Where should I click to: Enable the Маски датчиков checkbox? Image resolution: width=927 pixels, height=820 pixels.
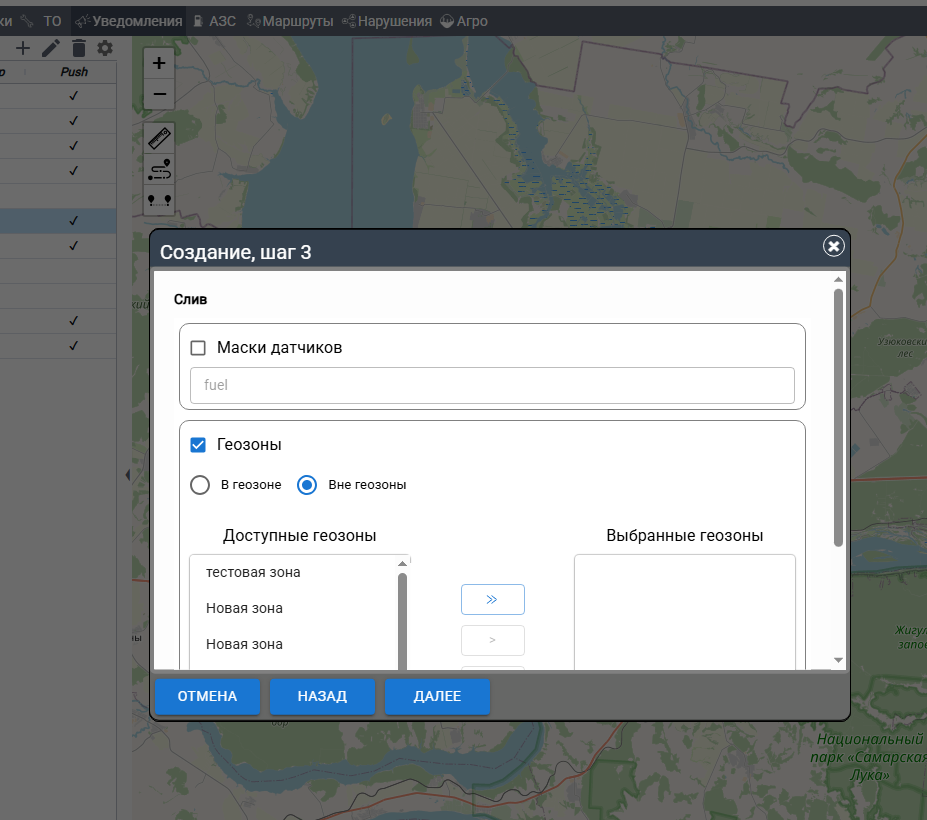pos(198,348)
